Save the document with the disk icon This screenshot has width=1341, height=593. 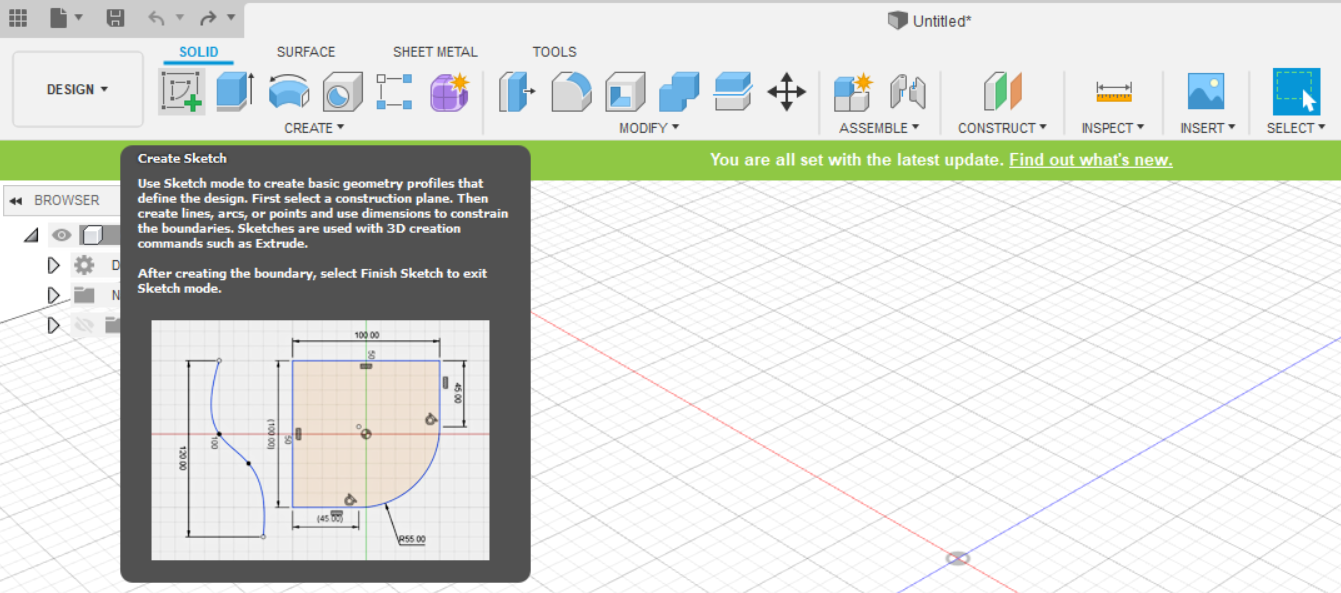tap(115, 18)
